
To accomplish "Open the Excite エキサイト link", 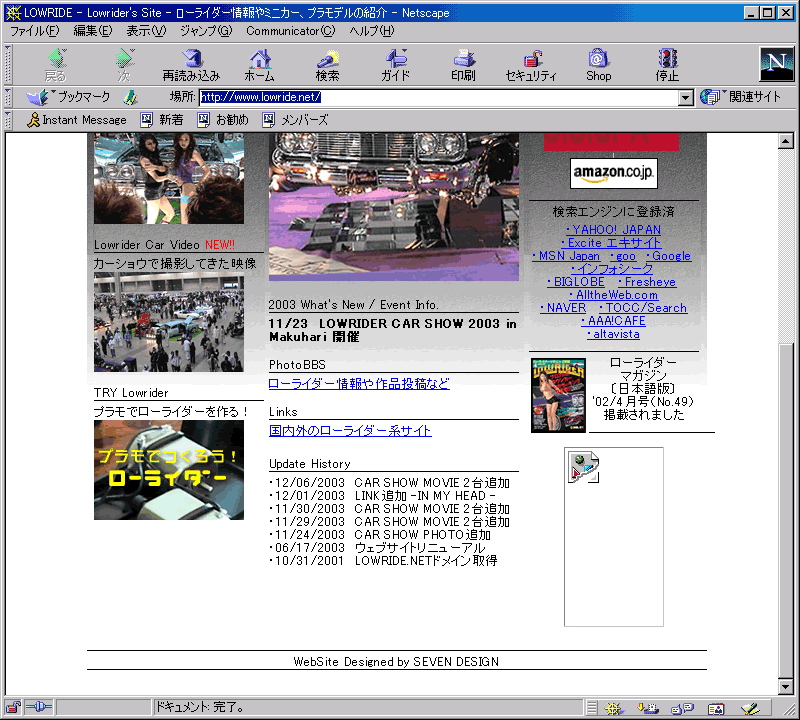I will (611, 243).
